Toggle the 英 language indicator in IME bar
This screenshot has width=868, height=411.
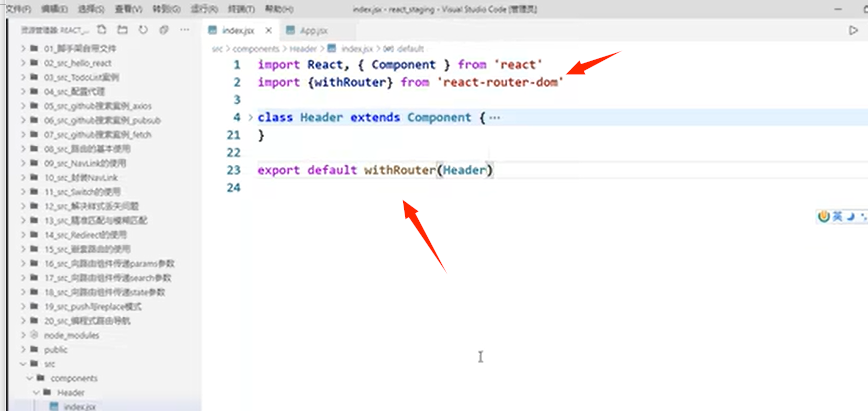click(x=838, y=217)
